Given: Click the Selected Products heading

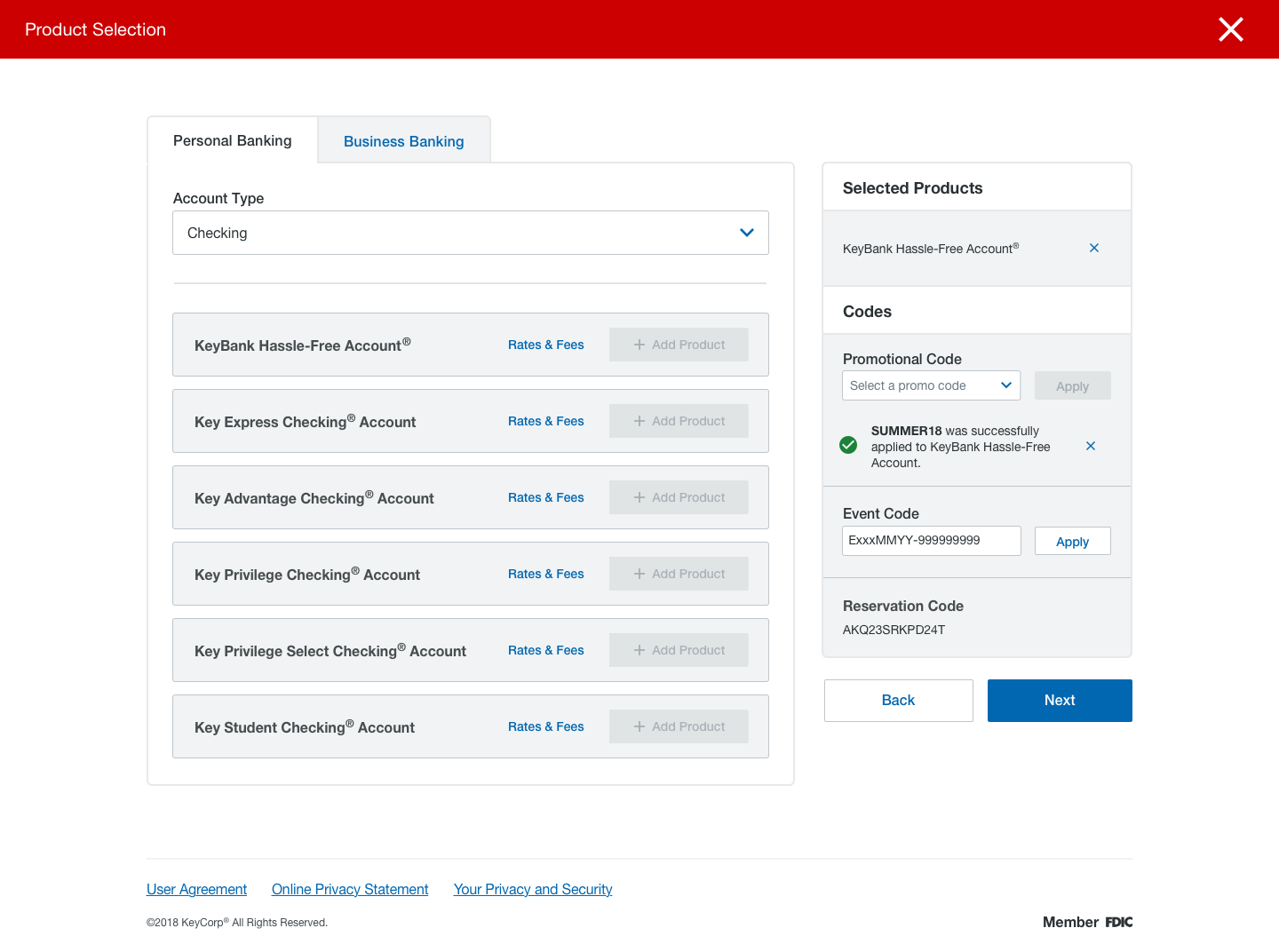Looking at the screenshot, I should (912, 188).
